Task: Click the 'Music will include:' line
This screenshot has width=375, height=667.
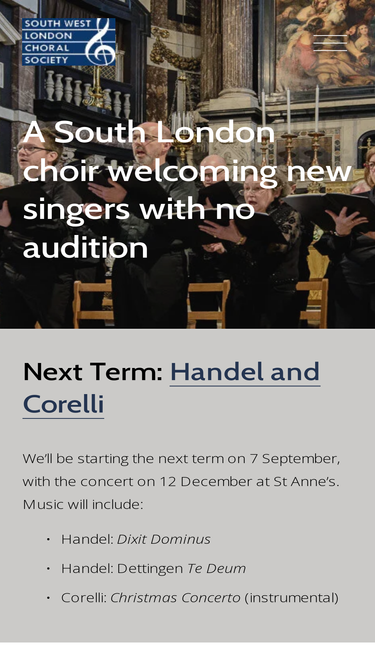Action: (x=83, y=505)
